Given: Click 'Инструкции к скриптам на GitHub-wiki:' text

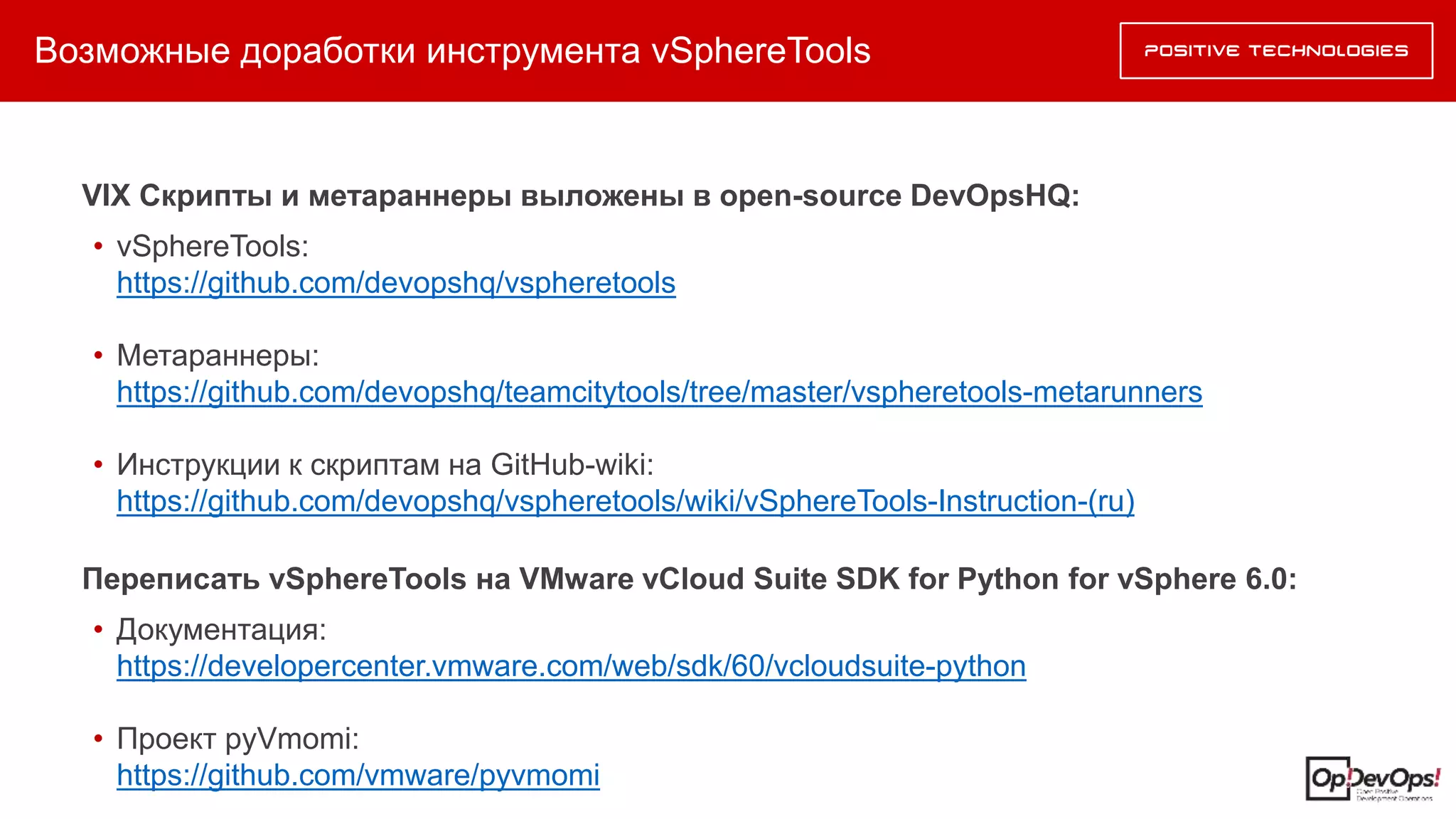Looking at the screenshot, I should tap(385, 465).
